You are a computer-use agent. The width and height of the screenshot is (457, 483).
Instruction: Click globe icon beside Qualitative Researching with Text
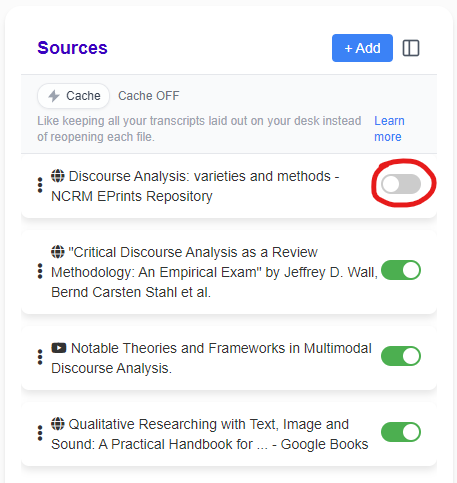click(58, 424)
